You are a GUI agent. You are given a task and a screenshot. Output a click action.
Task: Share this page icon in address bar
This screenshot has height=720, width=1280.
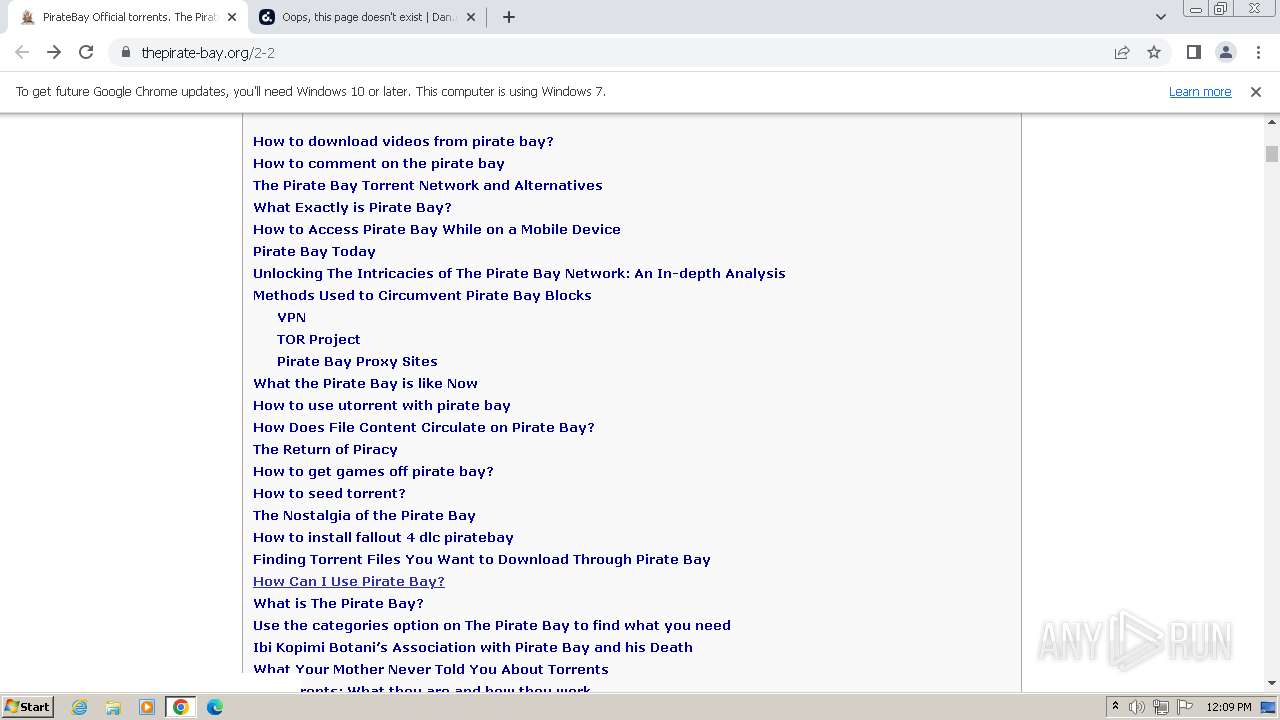[1122, 52]
